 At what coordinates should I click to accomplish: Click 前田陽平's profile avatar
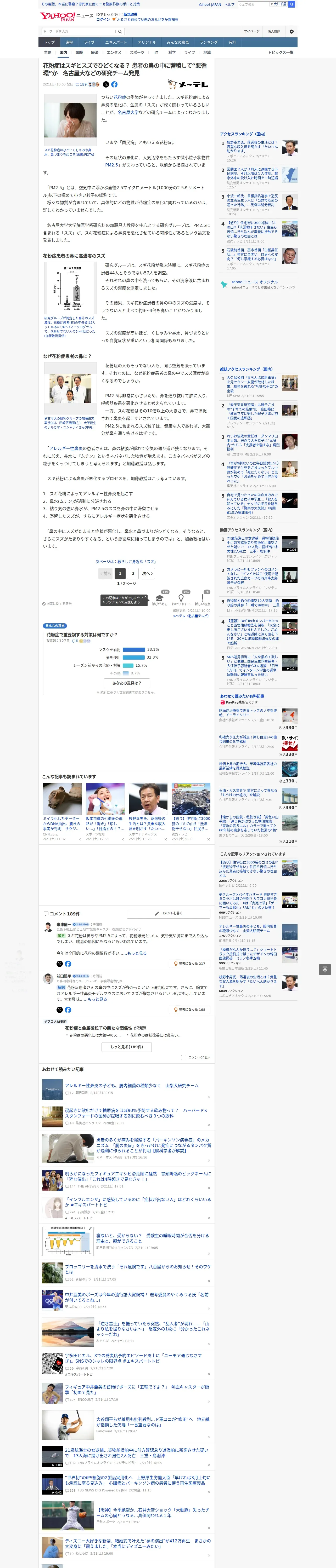coord(48,978)
